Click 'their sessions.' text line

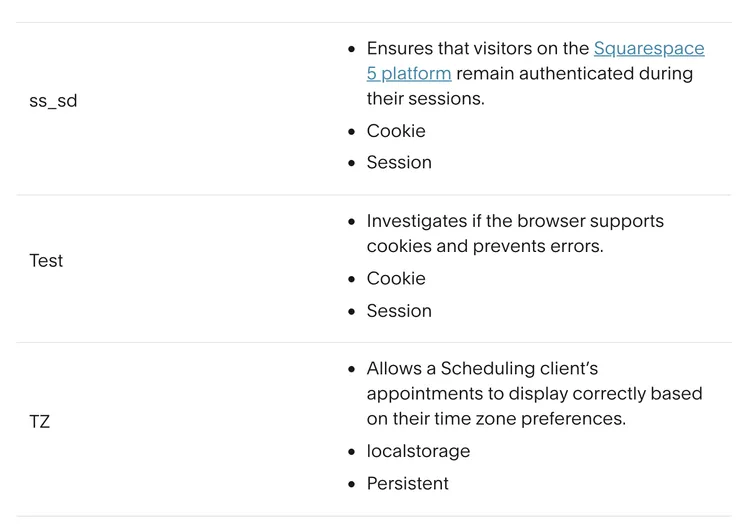pos(424,98)
